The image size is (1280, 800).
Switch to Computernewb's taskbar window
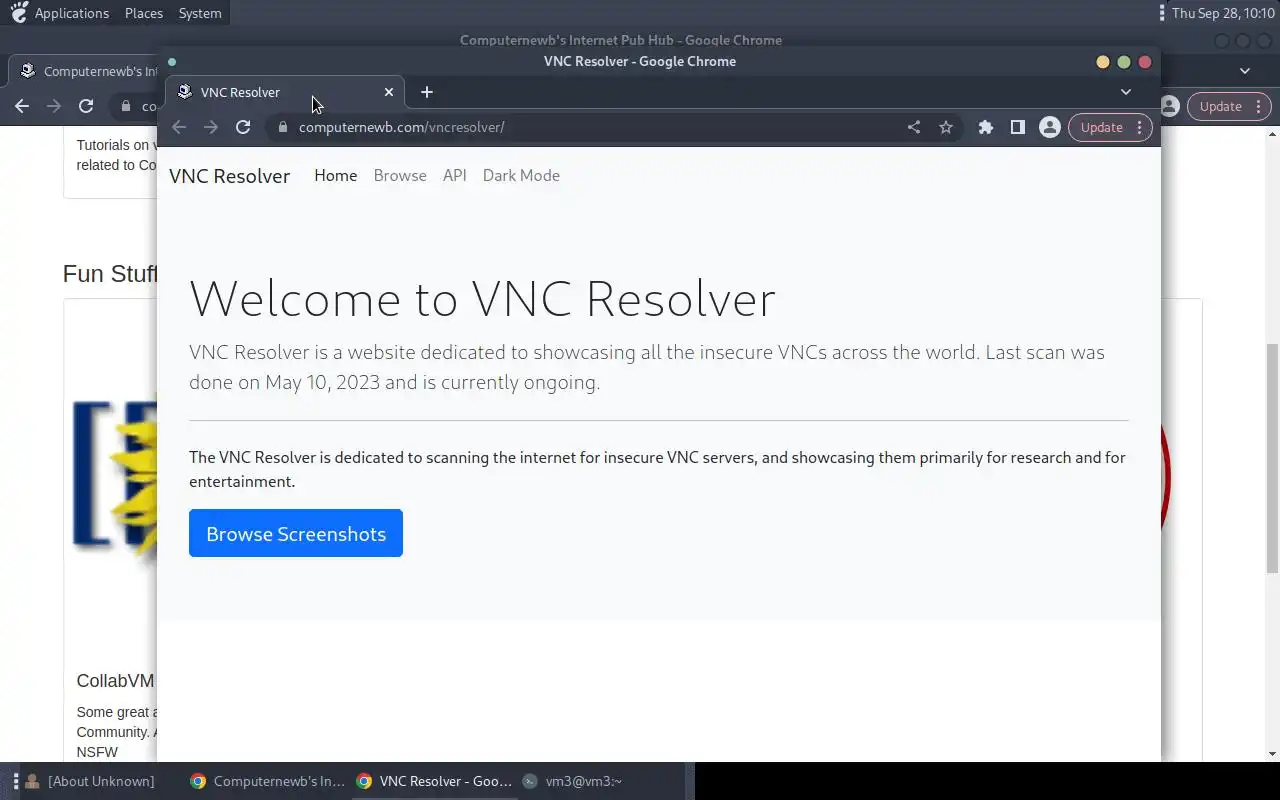coord(268,781)
